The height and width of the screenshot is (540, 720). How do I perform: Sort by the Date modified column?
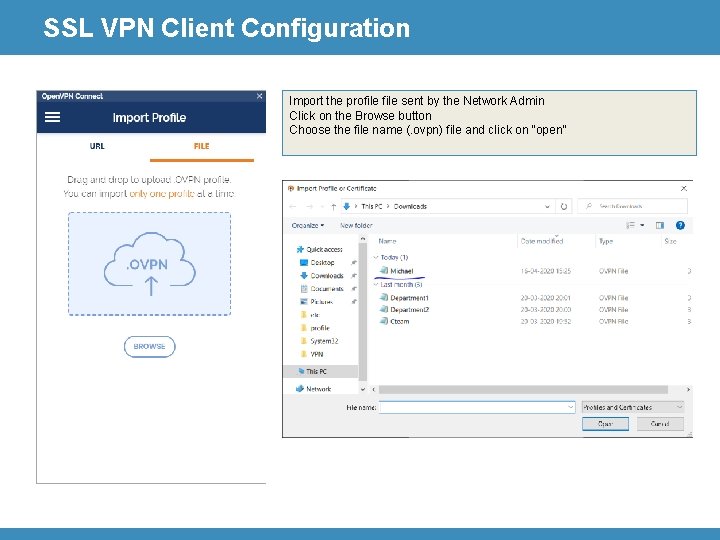pyautogui.click(x=542, y=241)
